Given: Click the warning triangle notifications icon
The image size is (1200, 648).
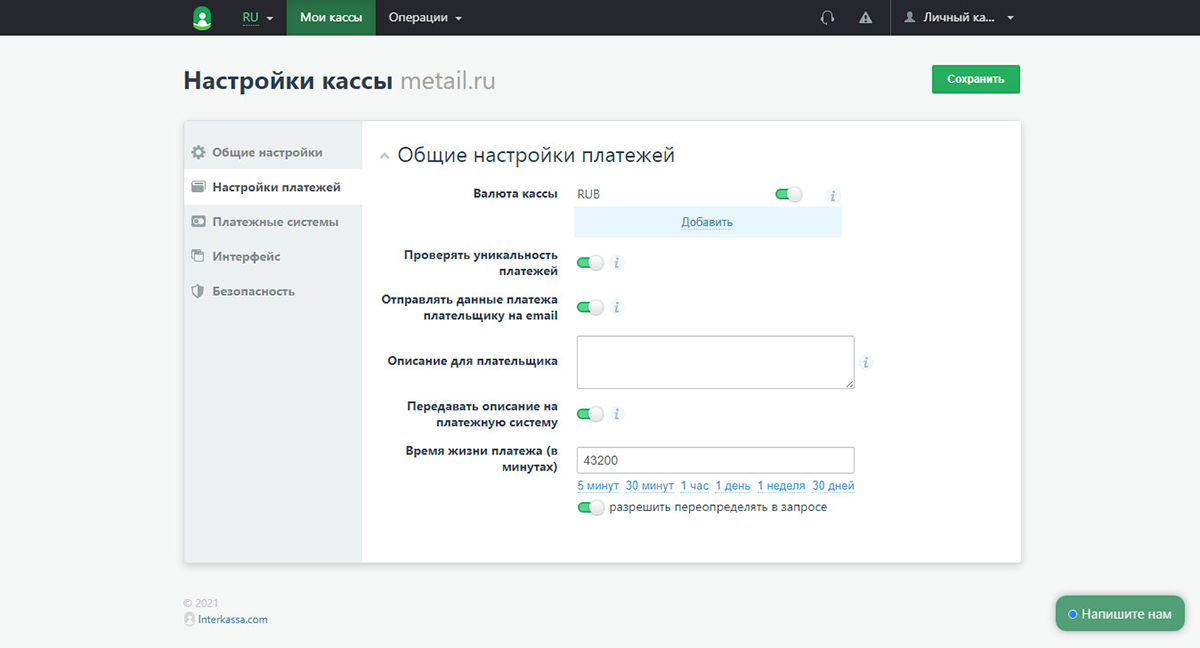Looking at the screenshot, I should click(x=866, y=18).
